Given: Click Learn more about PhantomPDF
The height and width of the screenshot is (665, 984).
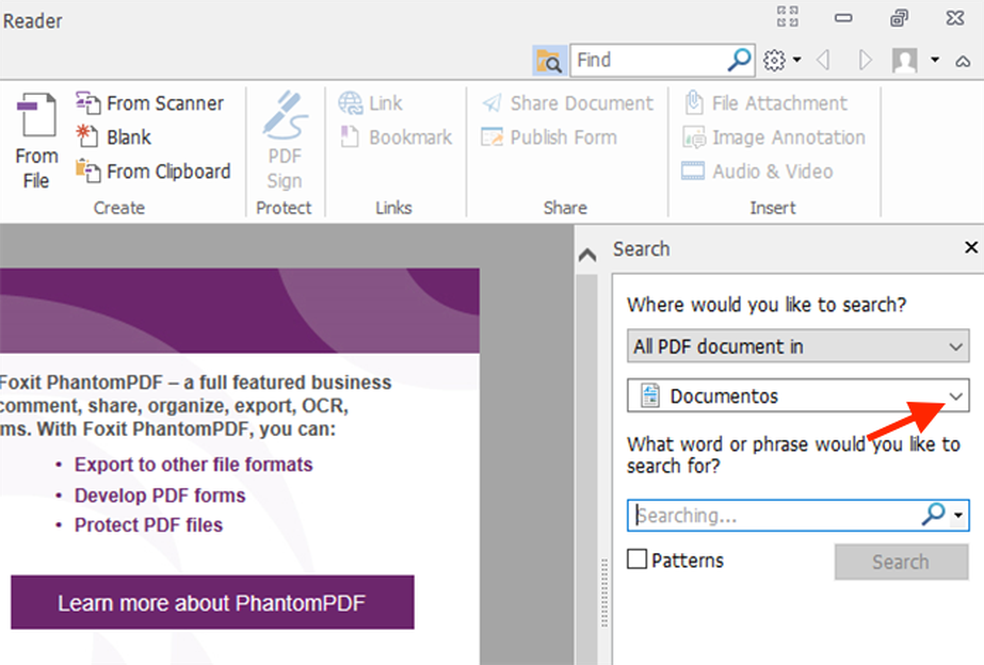Looking at the screenshot, I should (211, 603).
